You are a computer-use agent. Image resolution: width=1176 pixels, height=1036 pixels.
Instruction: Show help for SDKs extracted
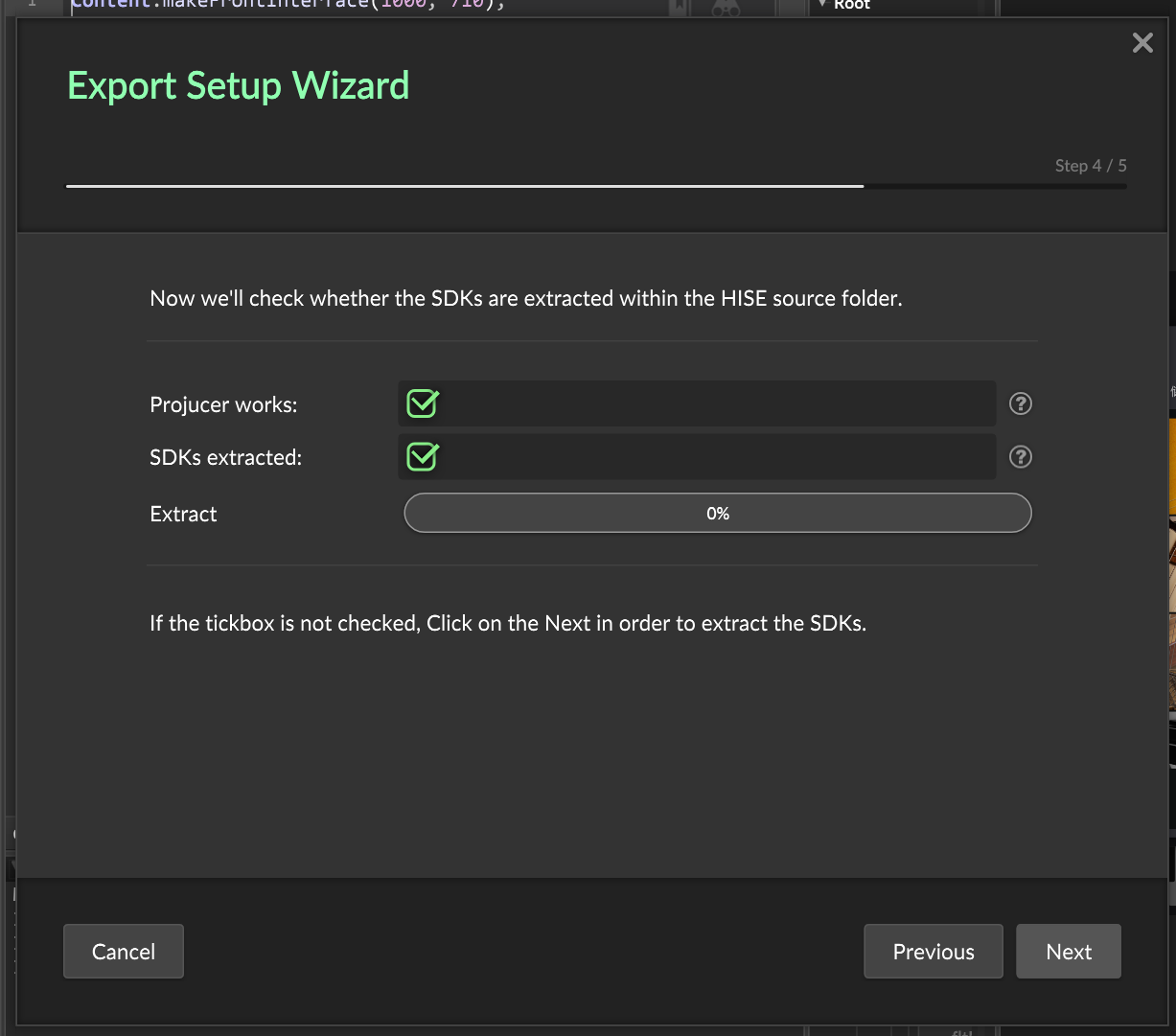1021,457
